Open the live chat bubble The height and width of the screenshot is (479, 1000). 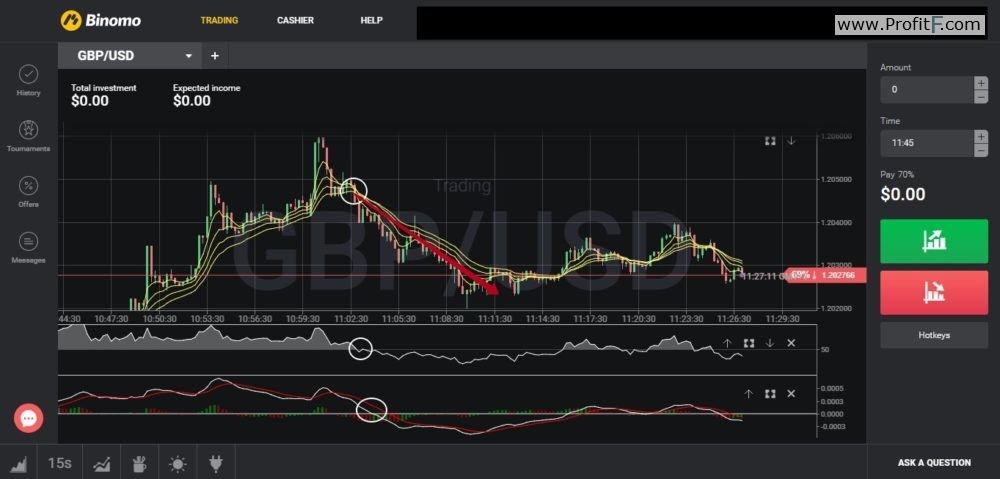tap(29, 418)
